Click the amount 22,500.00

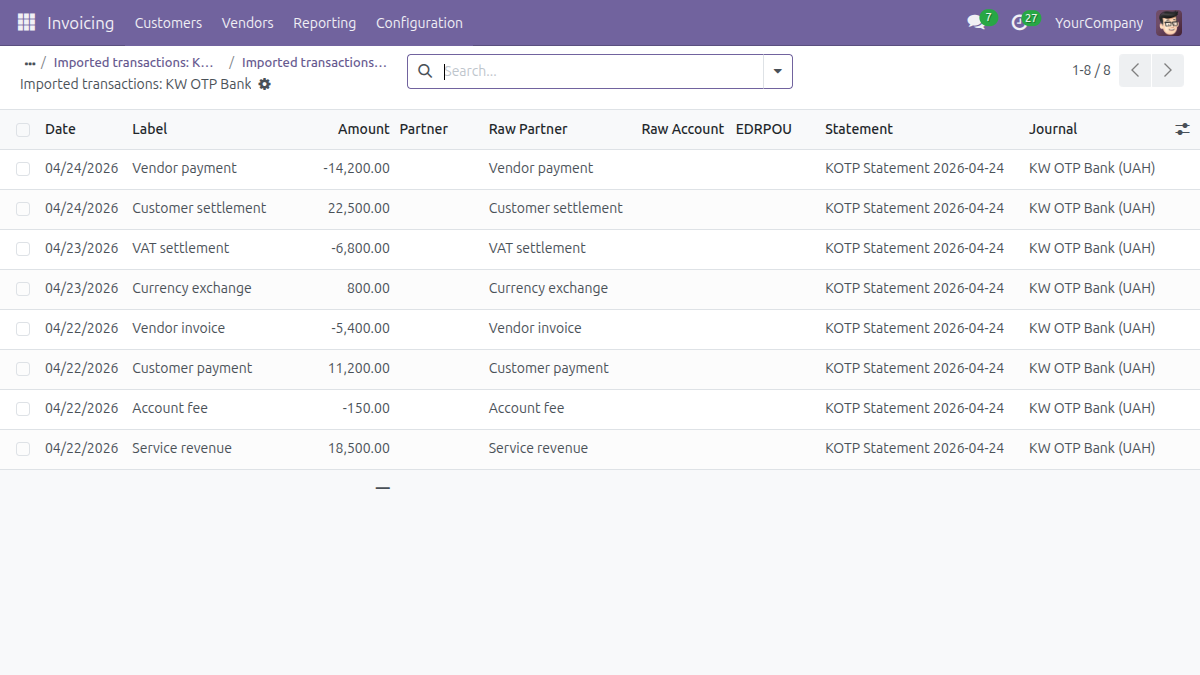pyautogui.click(x=359, y=208)
